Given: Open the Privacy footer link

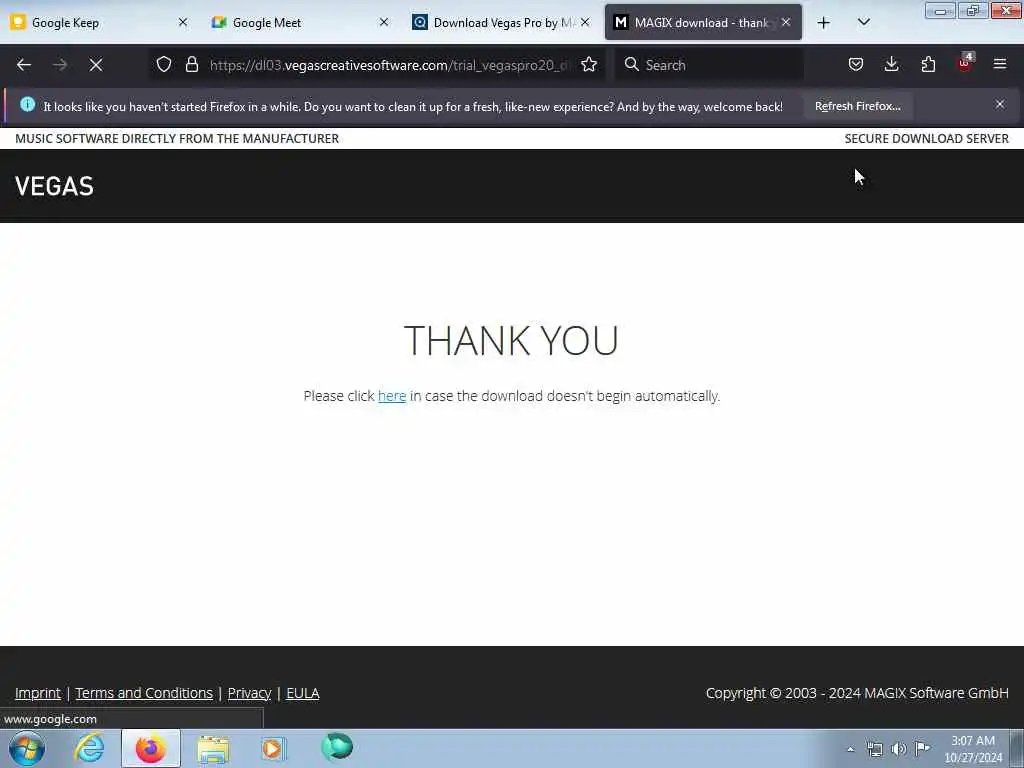Looking at the screenshot, I should click(249, 693).
